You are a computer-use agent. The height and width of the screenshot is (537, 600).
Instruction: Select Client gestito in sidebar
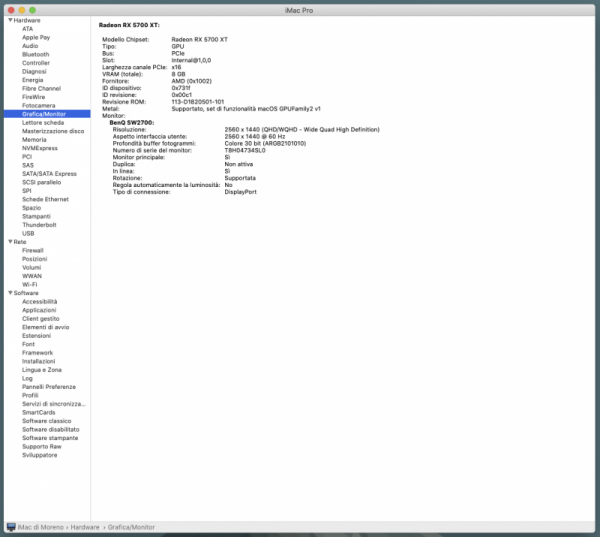pos(41,318)
